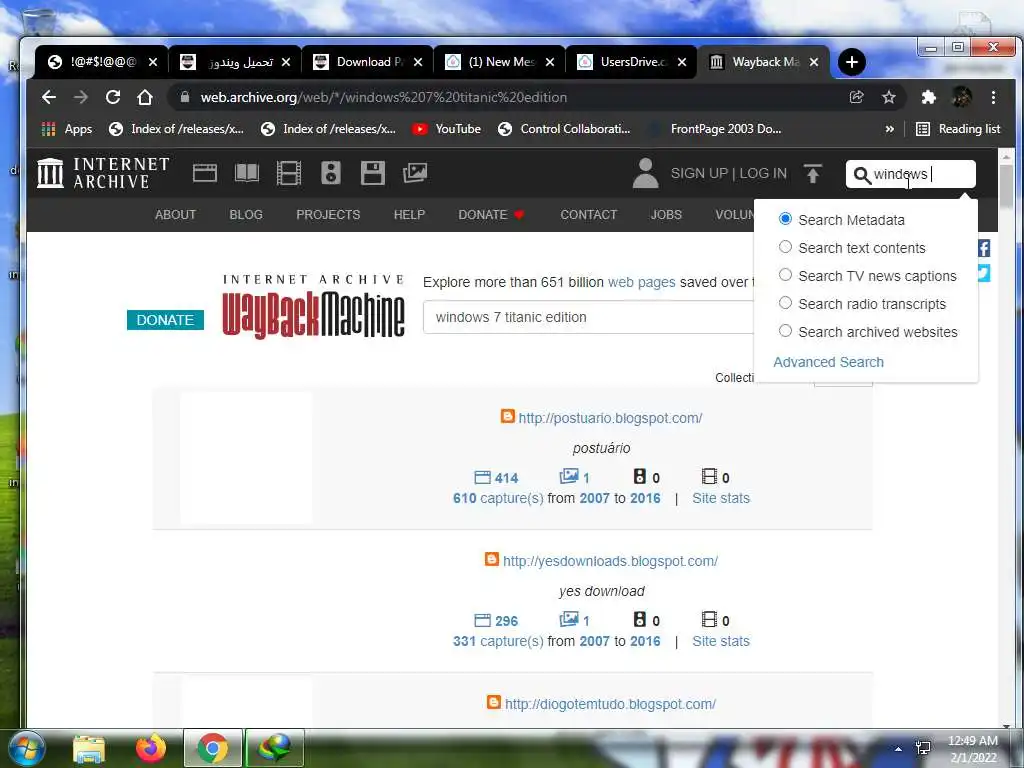Open Windows Explorer from the taskbar
The width and height of the screenshot is (1024, 768).
pos(89,748)
